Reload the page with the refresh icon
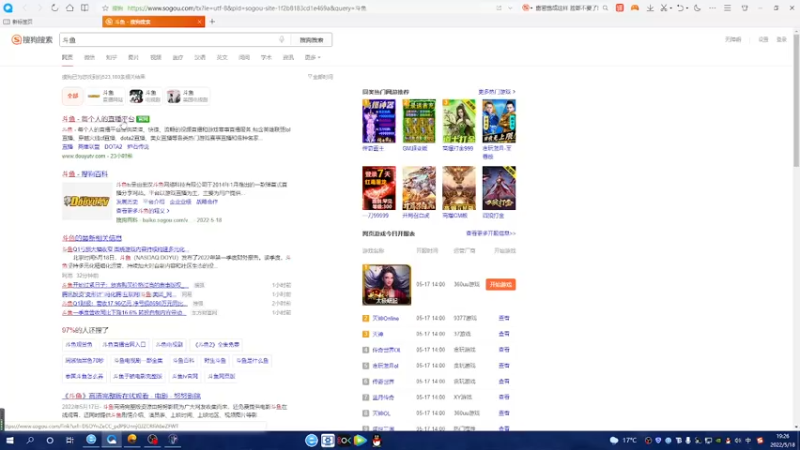 click(54, 8)
